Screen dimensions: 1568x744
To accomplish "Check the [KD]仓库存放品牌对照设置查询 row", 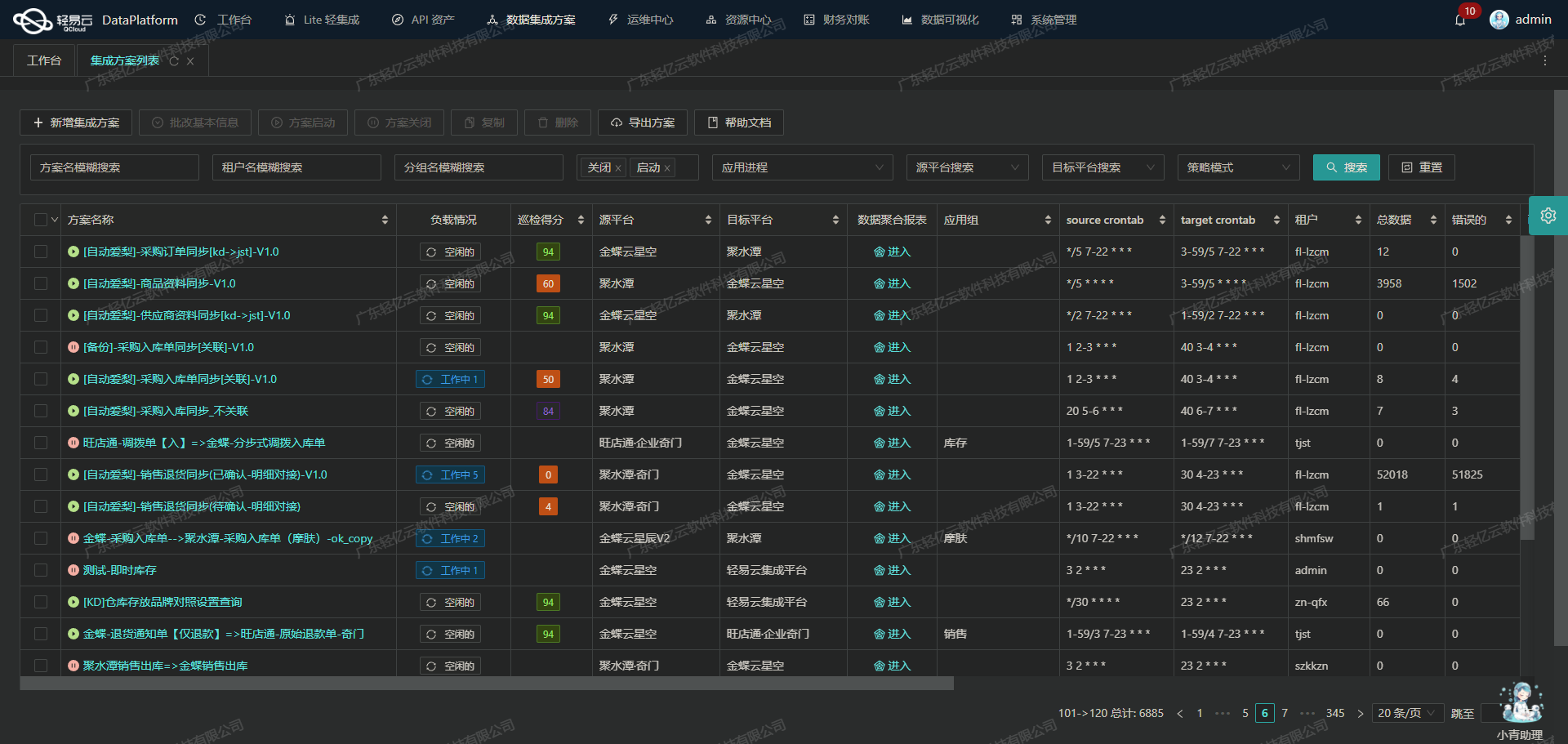I will [x=41, y=602].
